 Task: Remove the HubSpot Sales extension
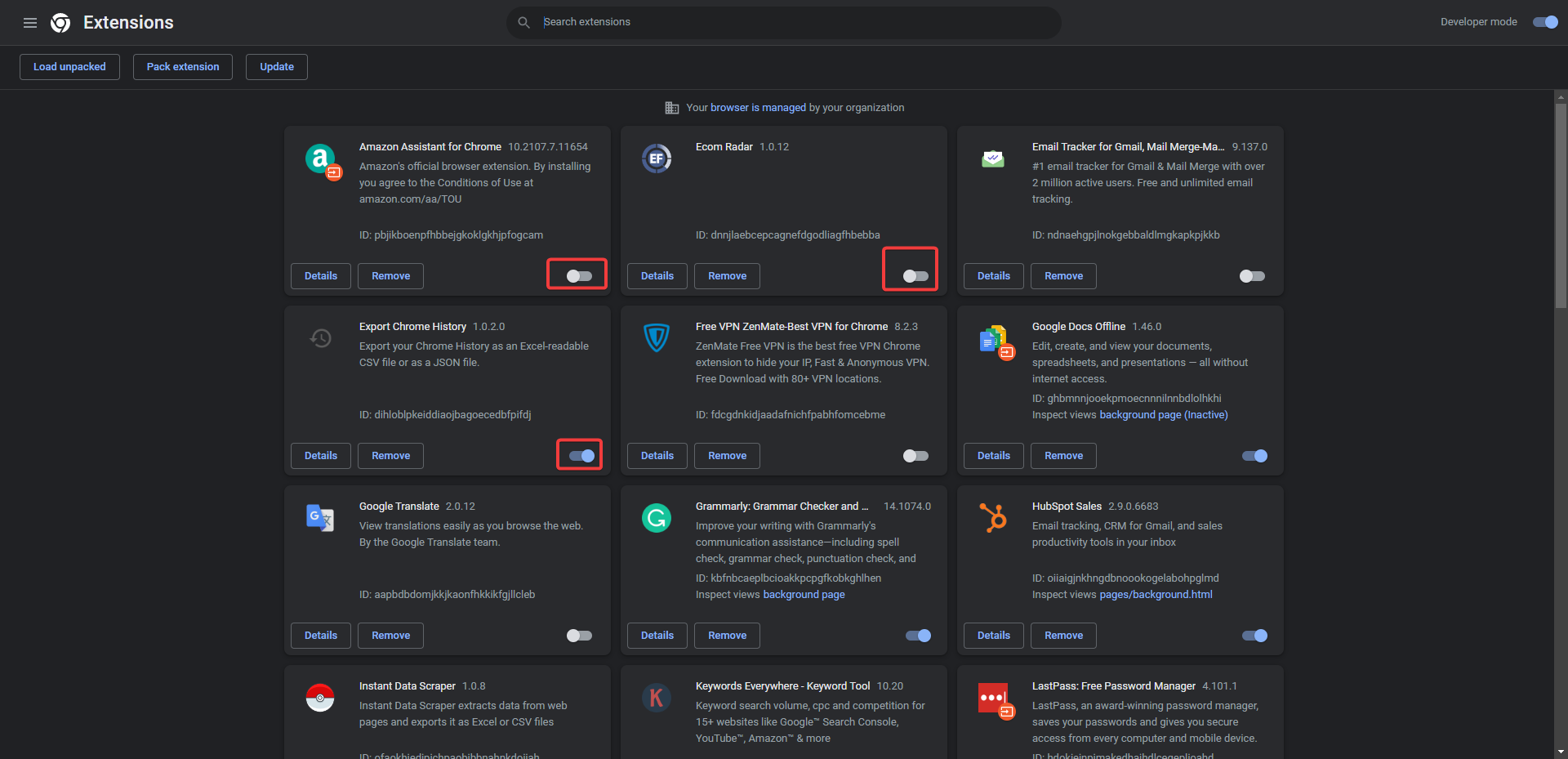(x=1063, y=636)
